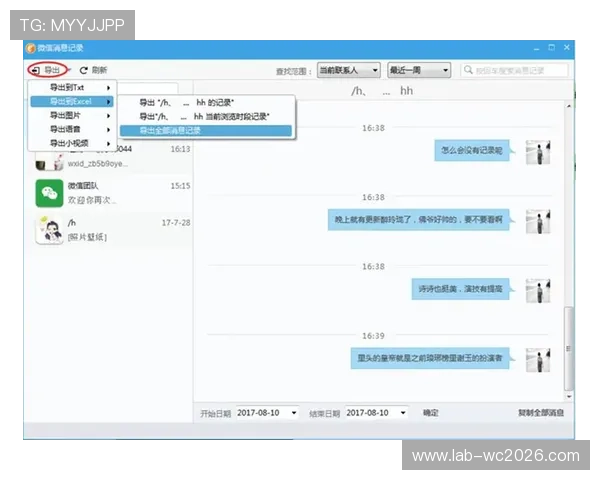Click the 微信消息记录 app icon in the title bar

click(x=30, y=49)
